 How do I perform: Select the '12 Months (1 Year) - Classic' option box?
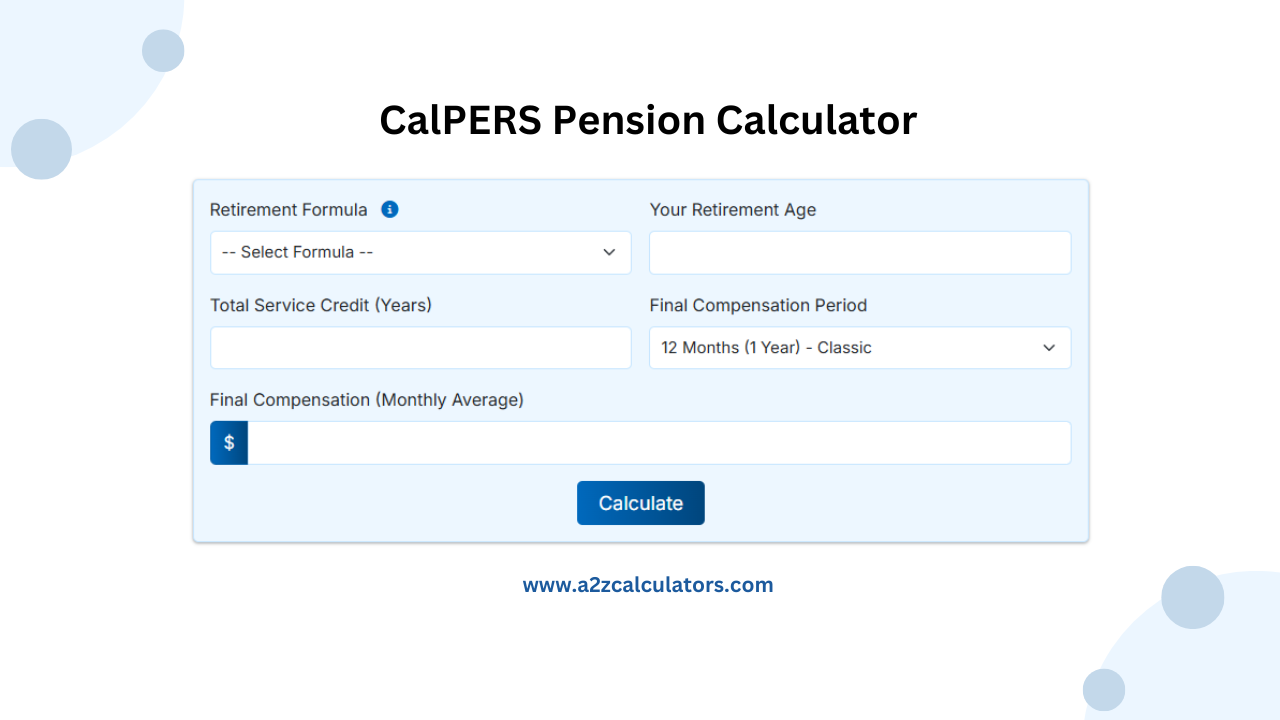click(x=860, y=347)
